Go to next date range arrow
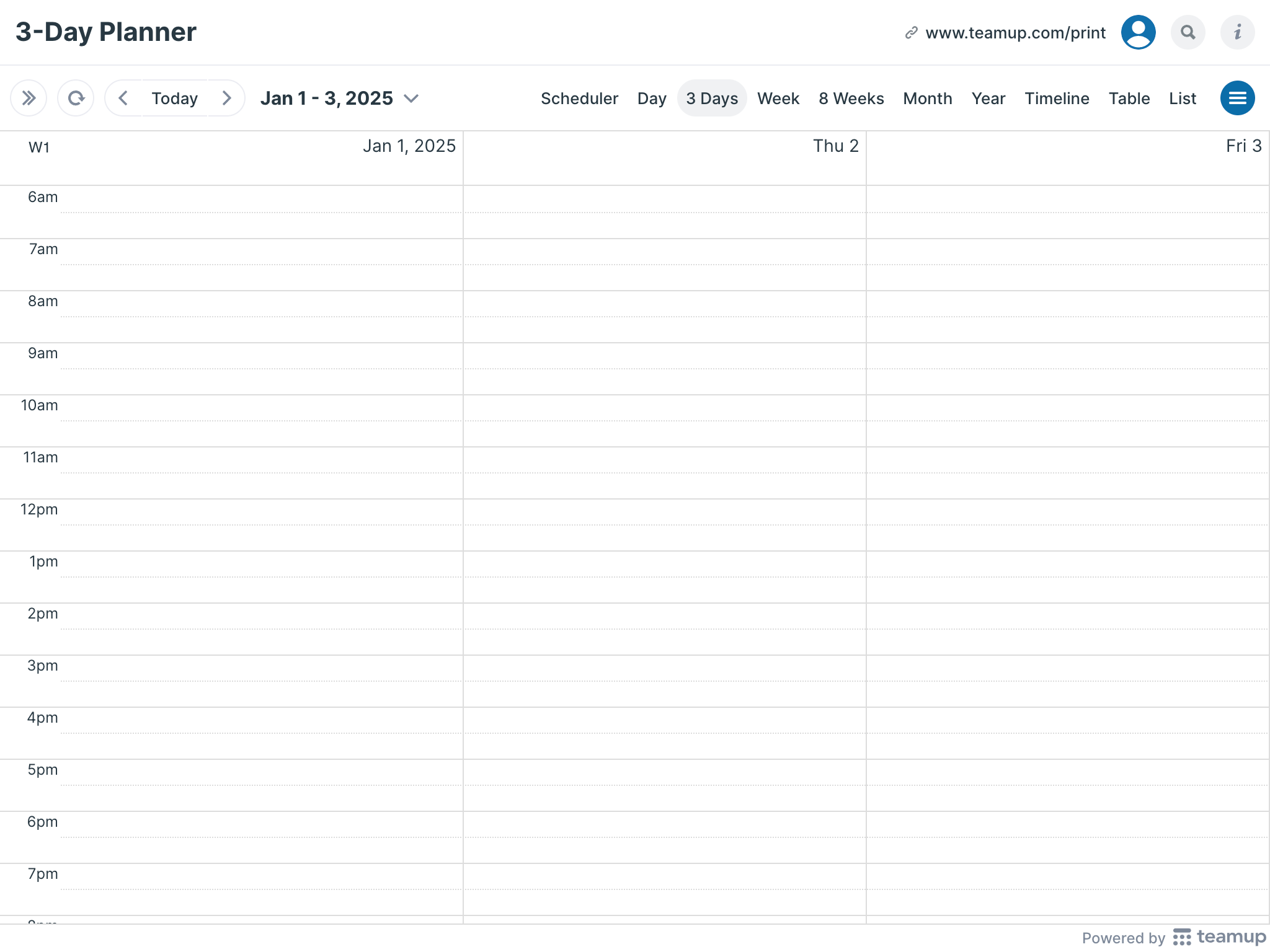This screenshot has height=952, width=1270. point(226,98)
